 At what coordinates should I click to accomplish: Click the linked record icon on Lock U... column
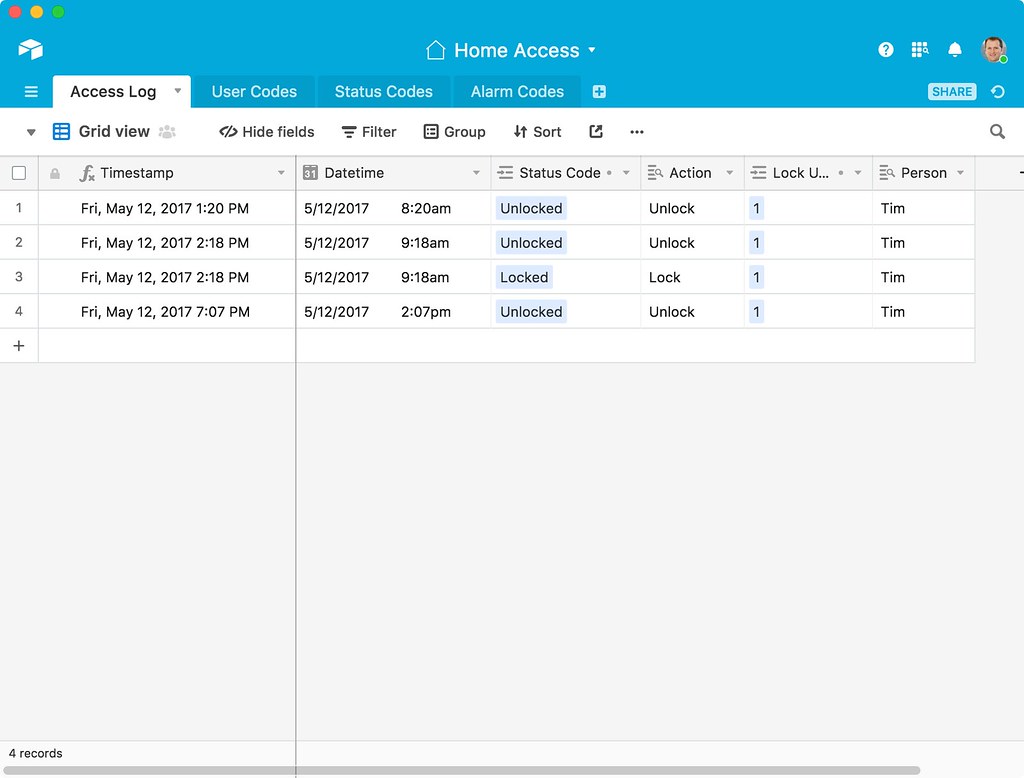[758, 172]
